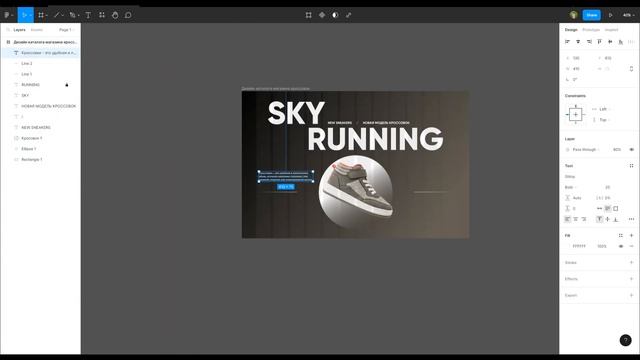Open the Pass through blend mode dropdown

click(x=586, y=149)
